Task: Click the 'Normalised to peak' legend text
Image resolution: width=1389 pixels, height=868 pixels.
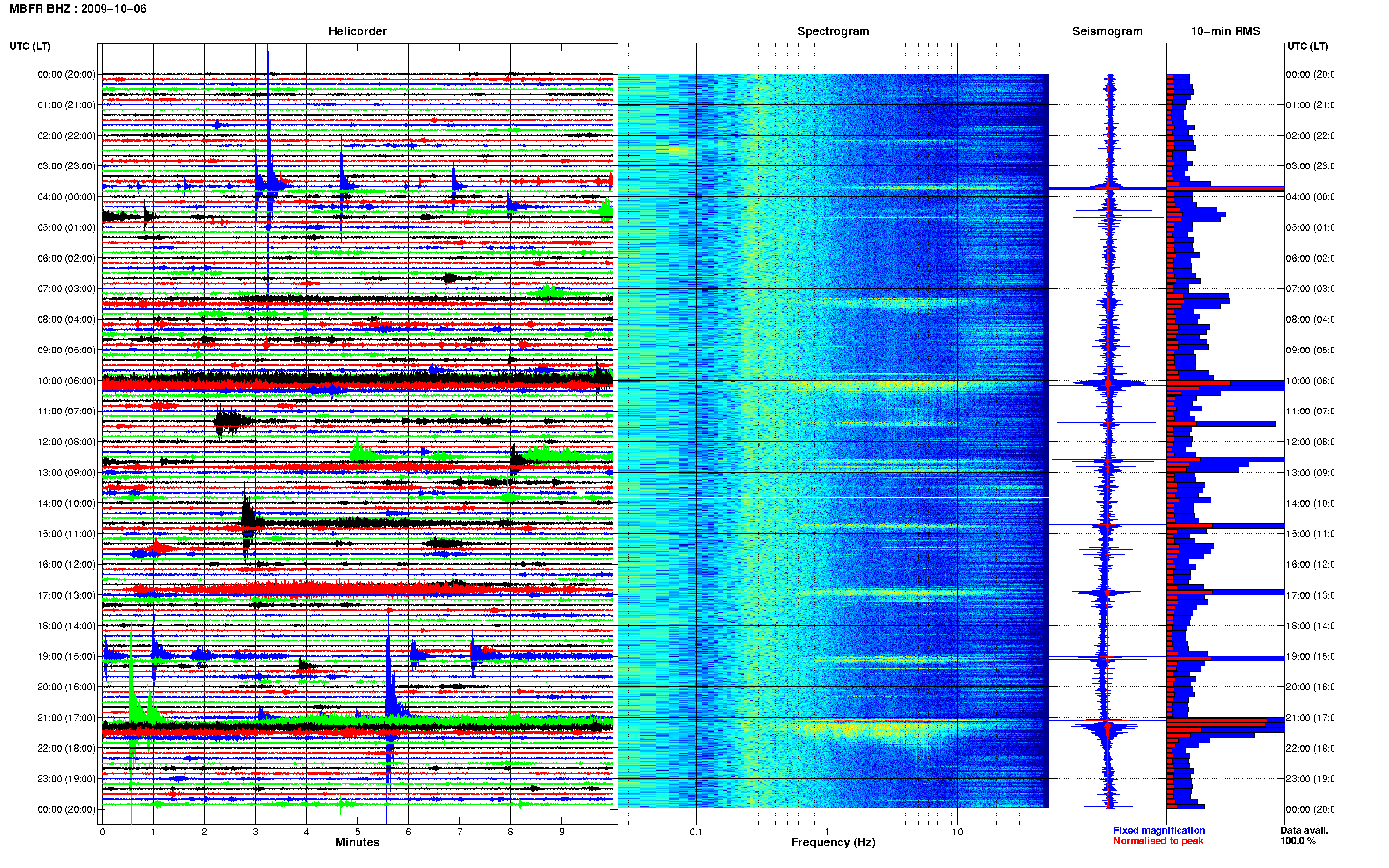Action: (x=1158, y=841)
